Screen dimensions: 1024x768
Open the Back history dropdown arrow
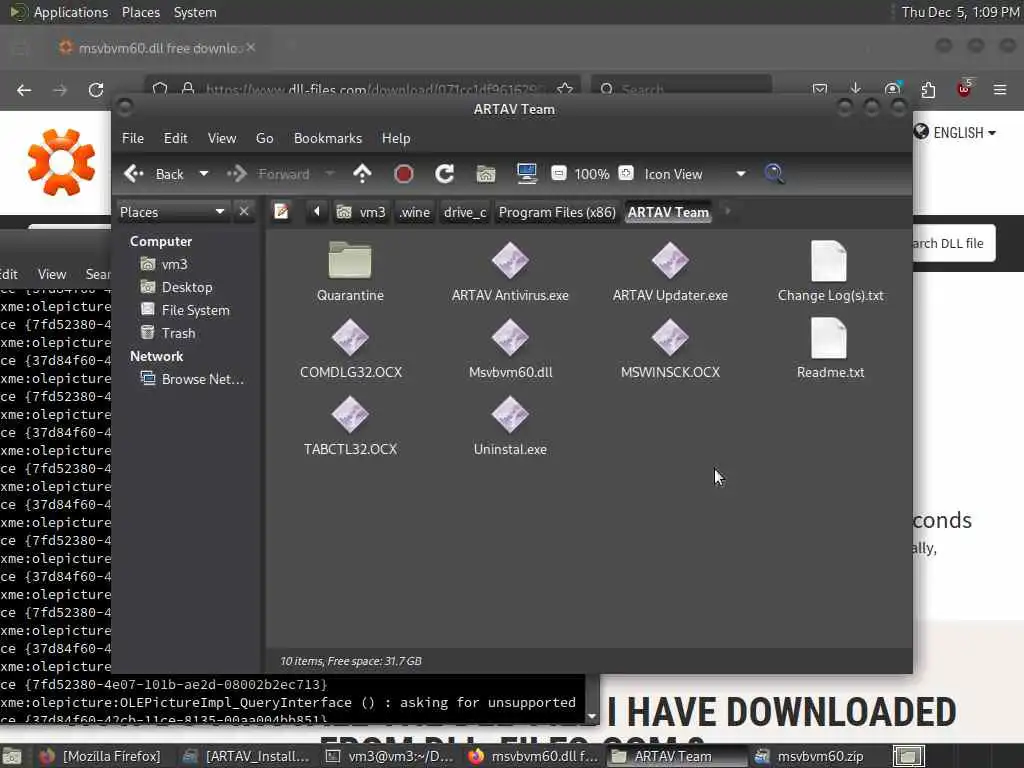[x=204, y=174]
